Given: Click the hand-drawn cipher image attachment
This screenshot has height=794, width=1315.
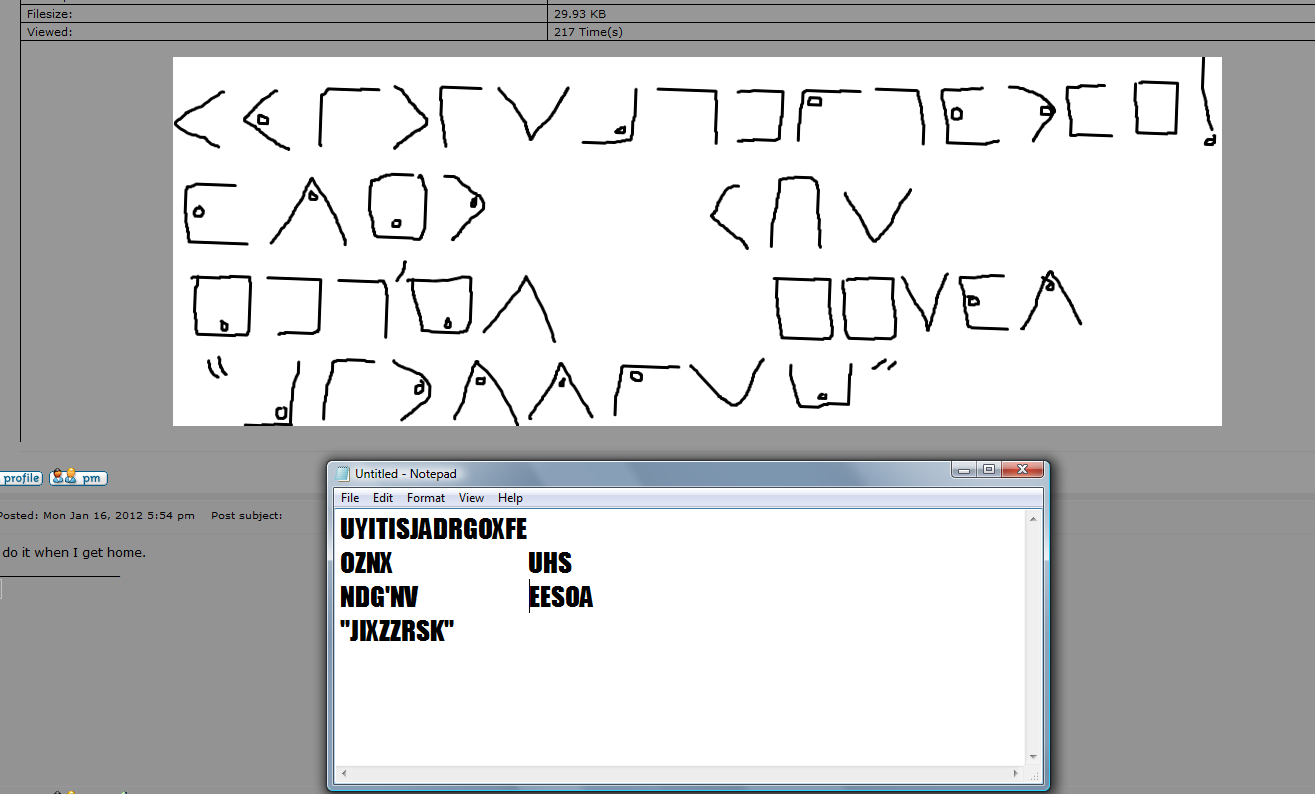Looking at the screenshot, I should click(x=697, y=240).
